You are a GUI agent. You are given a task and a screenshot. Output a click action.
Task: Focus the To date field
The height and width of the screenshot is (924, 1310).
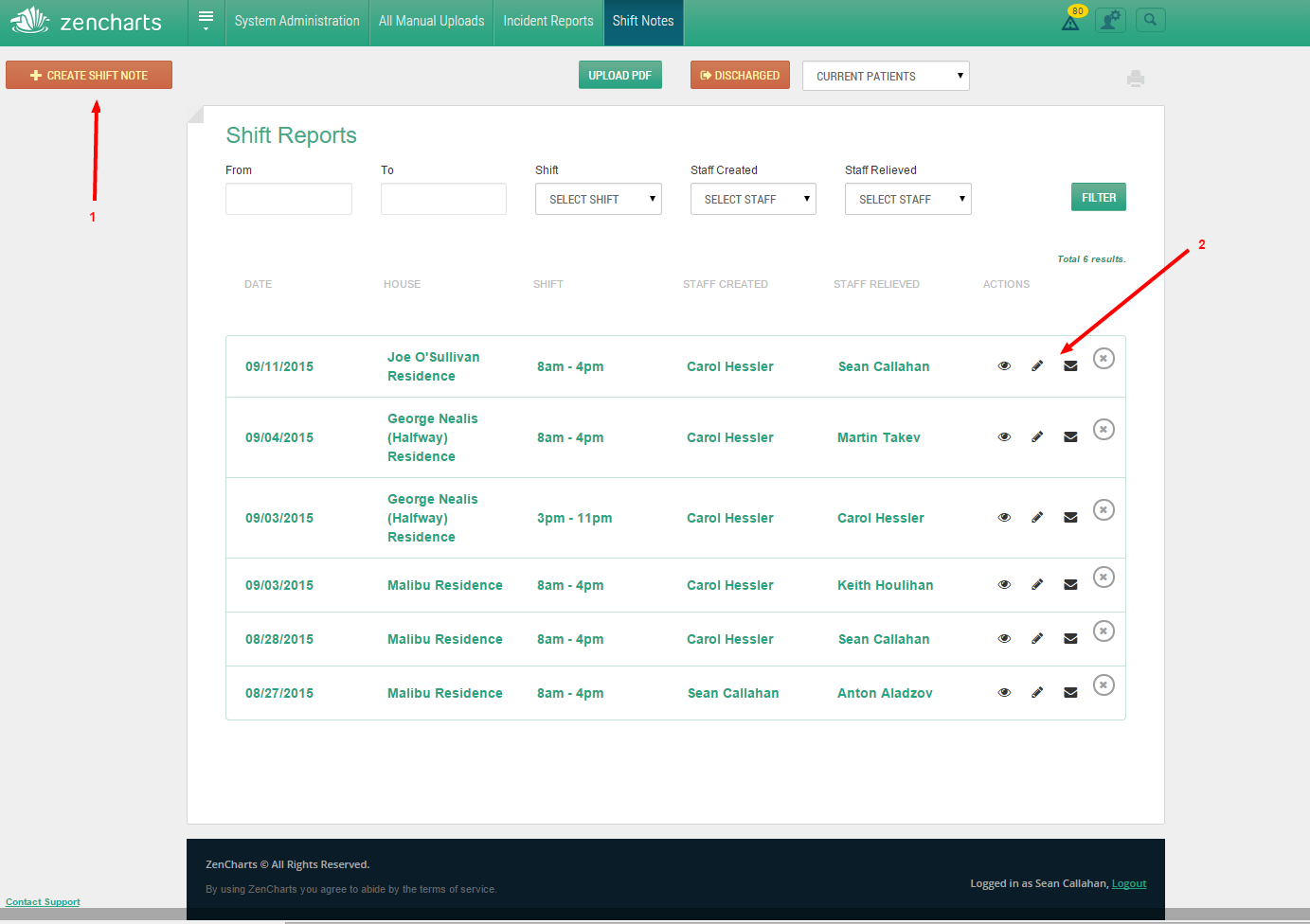point(443,199)
